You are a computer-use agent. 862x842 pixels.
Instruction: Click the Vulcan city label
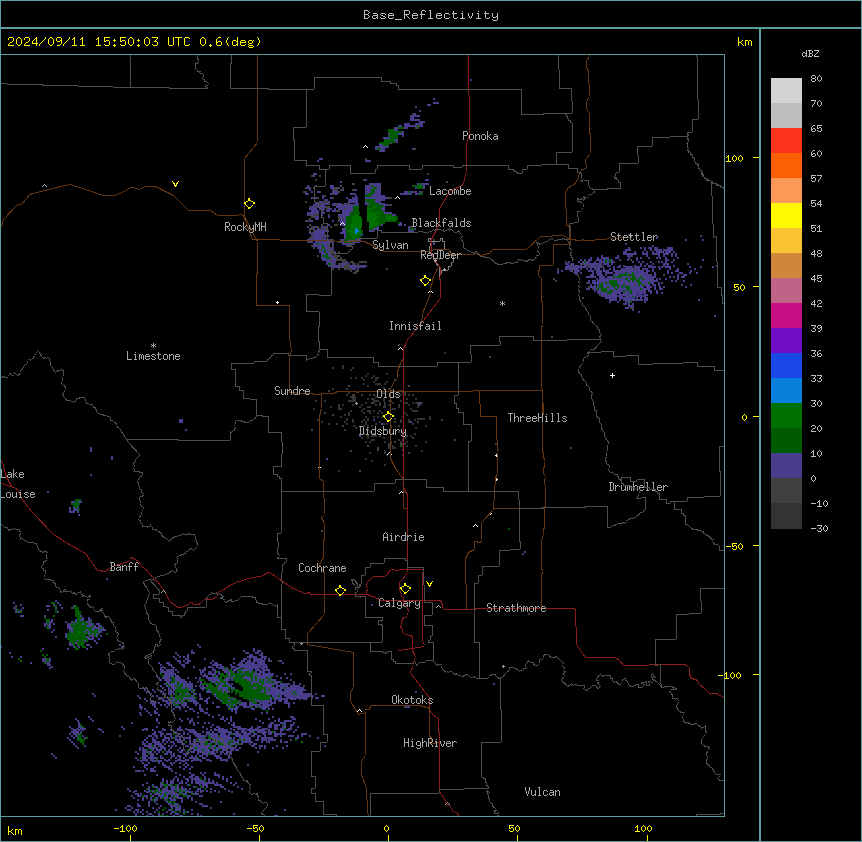pos(542,792)
